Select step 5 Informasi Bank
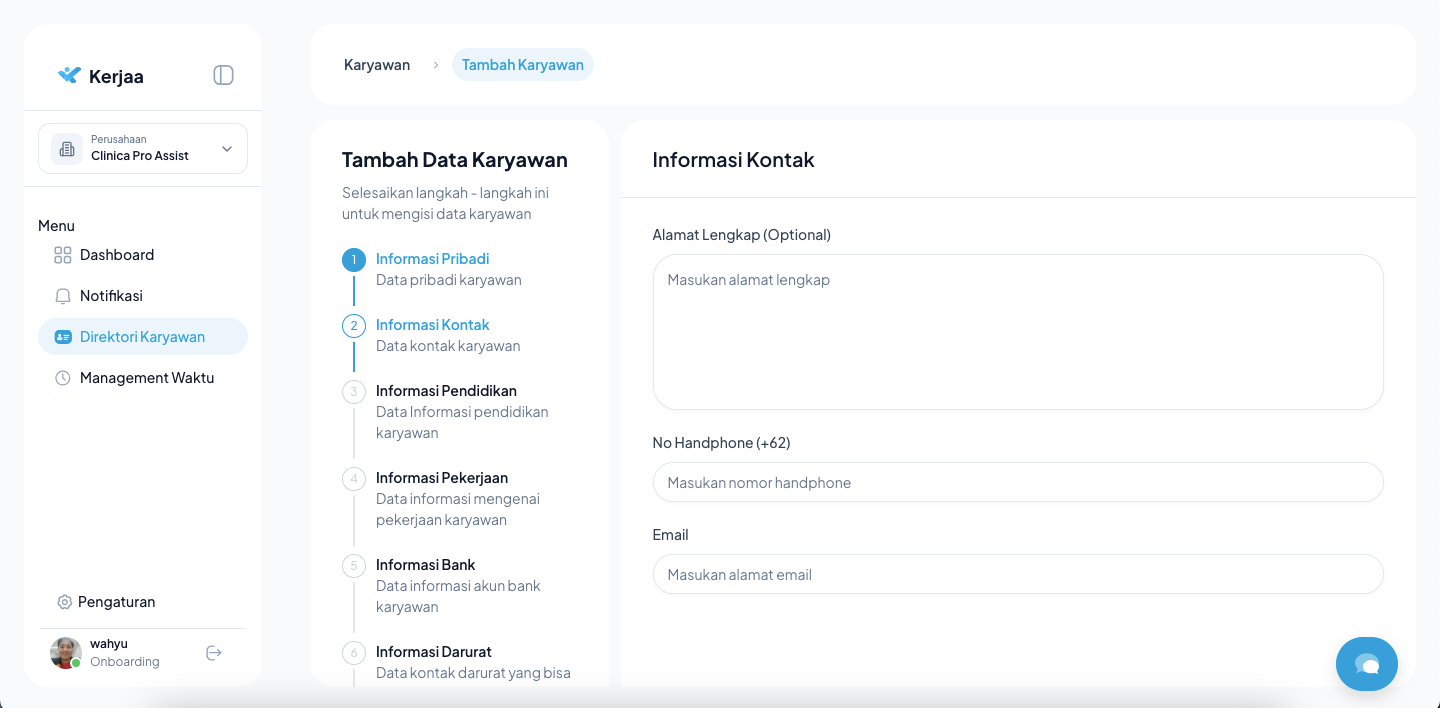 point(425,565)
